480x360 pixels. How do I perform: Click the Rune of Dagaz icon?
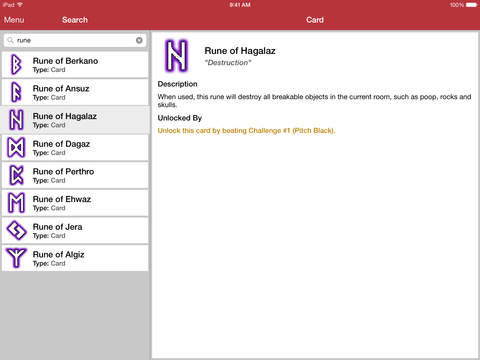click(16, 147)
